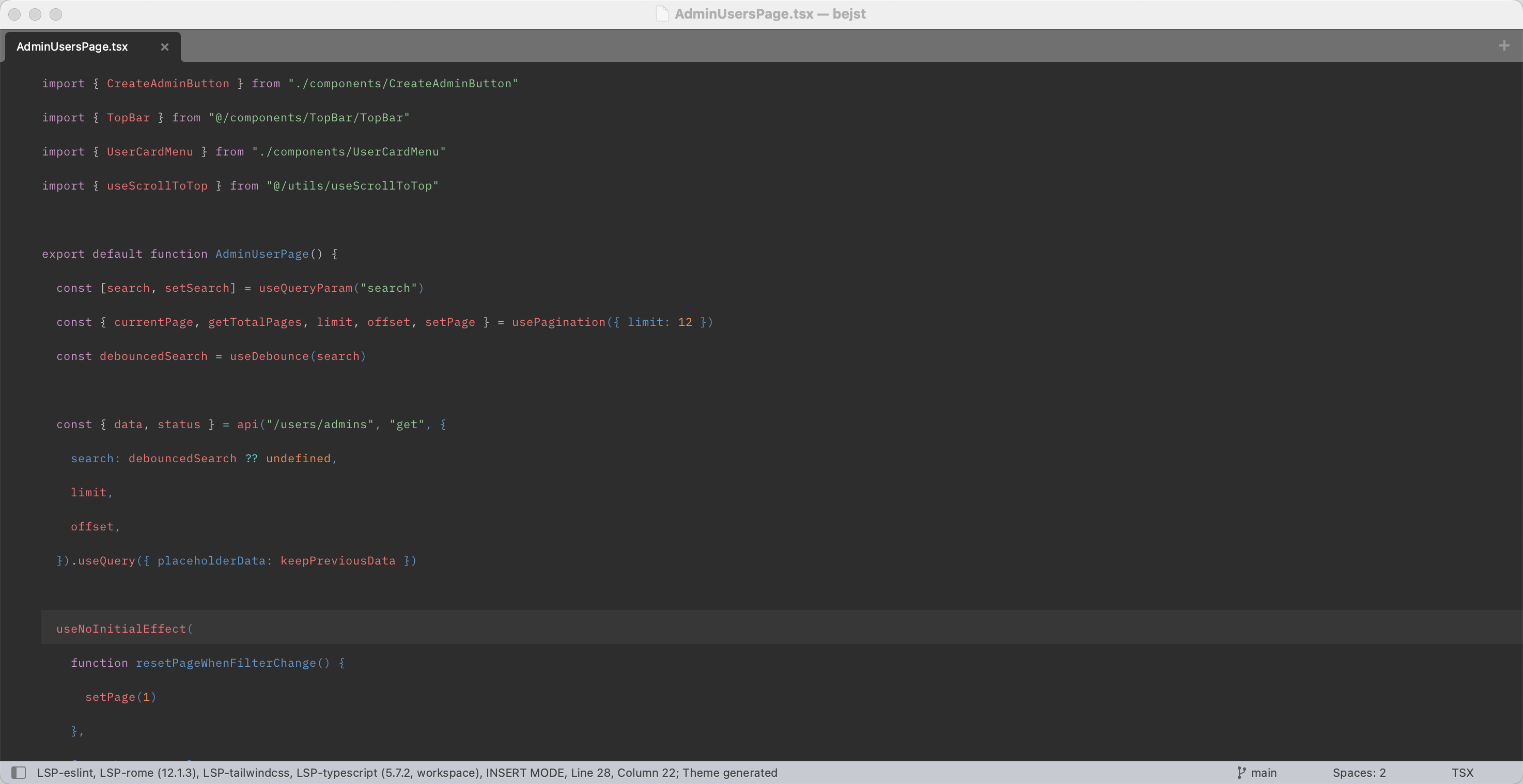Open a new tab with plus icon

[x=1504, y=45]
